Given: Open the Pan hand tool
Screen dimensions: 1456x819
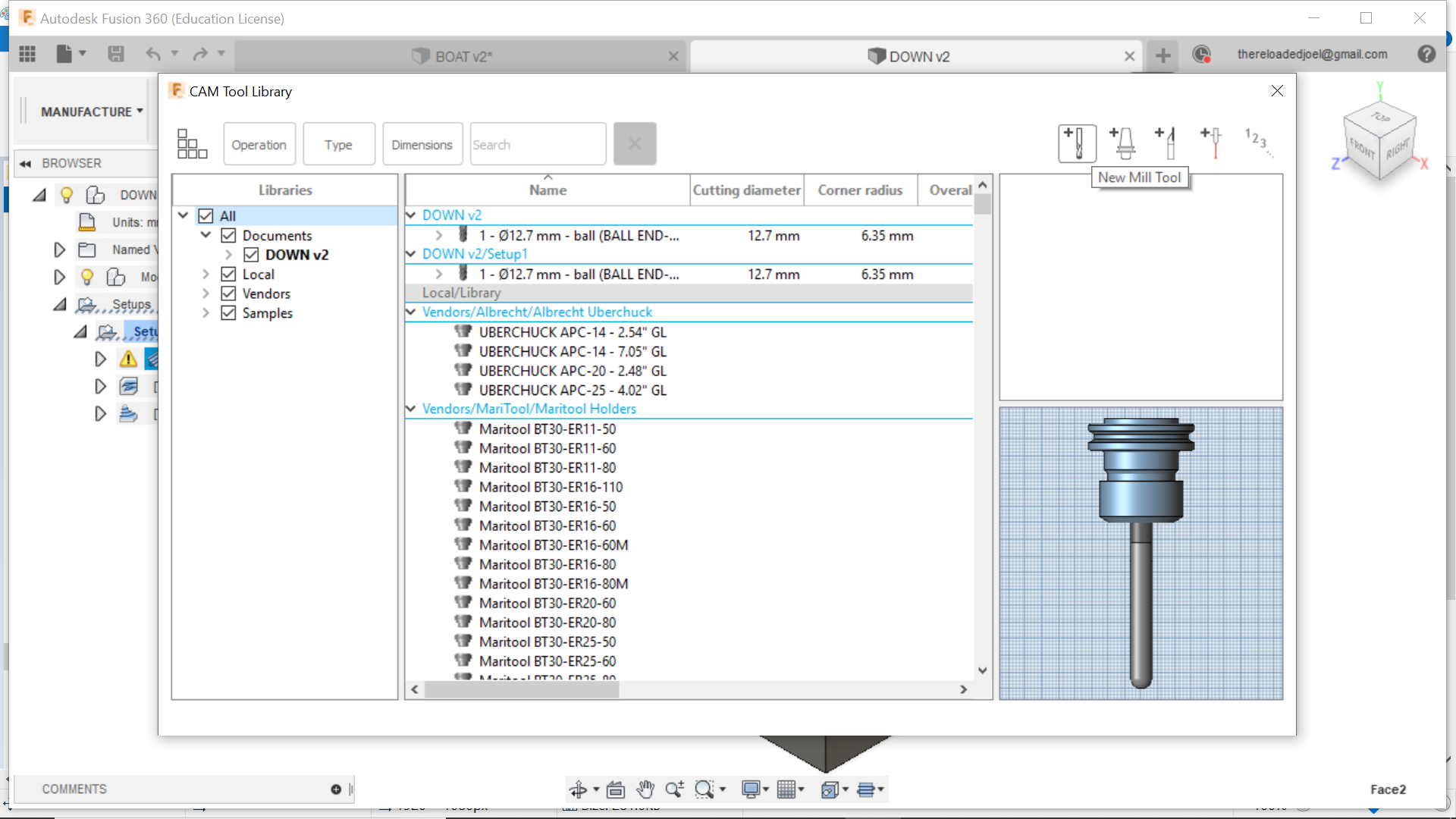Looking at the screenshot, I should [645, 789].
